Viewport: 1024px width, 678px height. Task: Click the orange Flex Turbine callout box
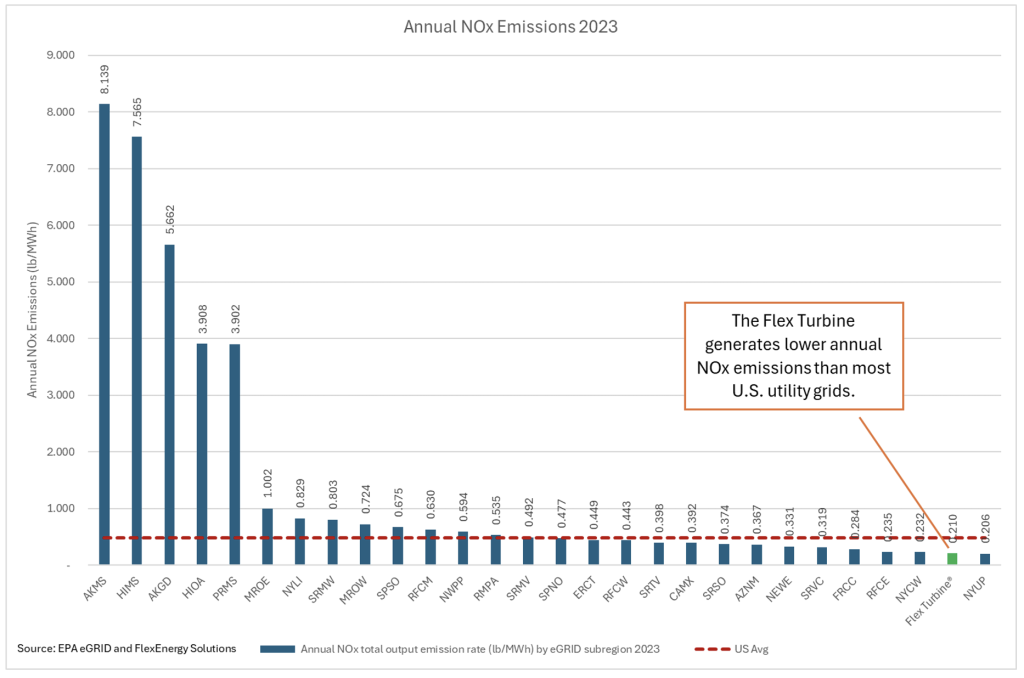[x=793, y=355]
